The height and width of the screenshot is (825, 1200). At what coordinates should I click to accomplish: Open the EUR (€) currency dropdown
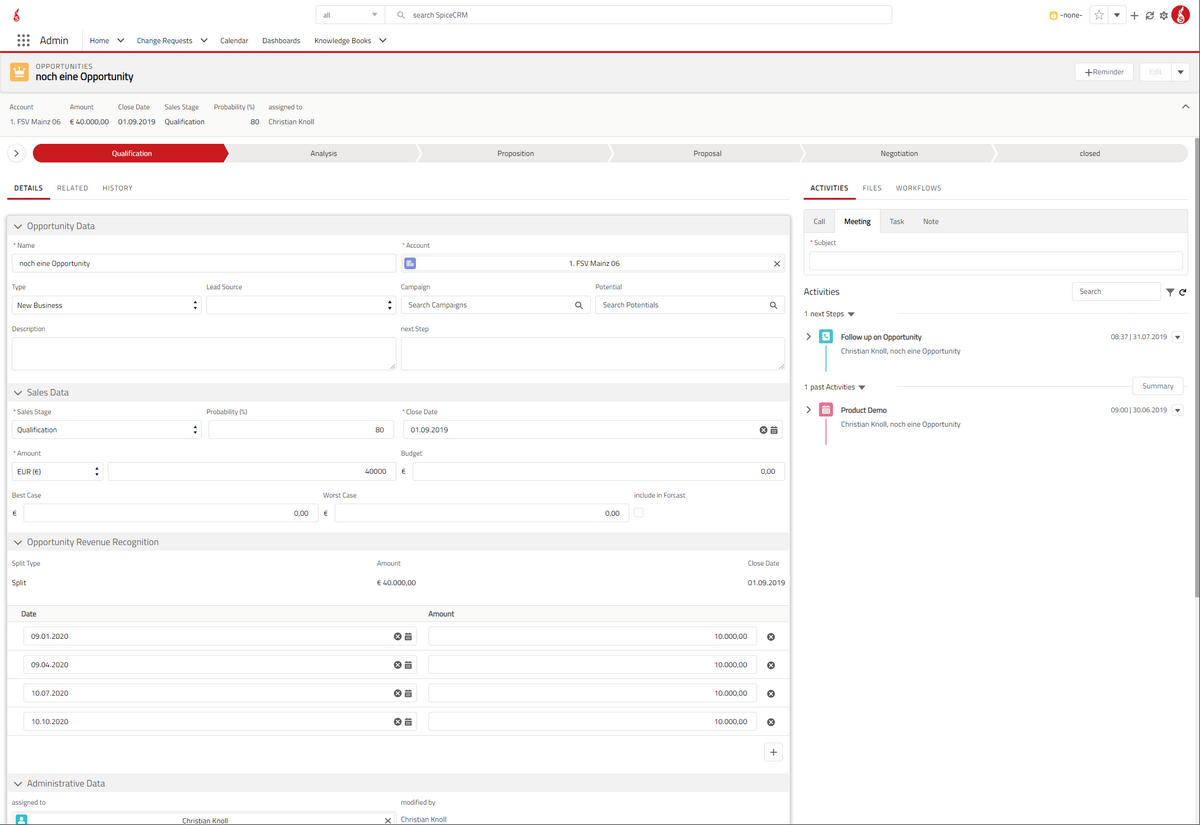[x=57, y=471]
